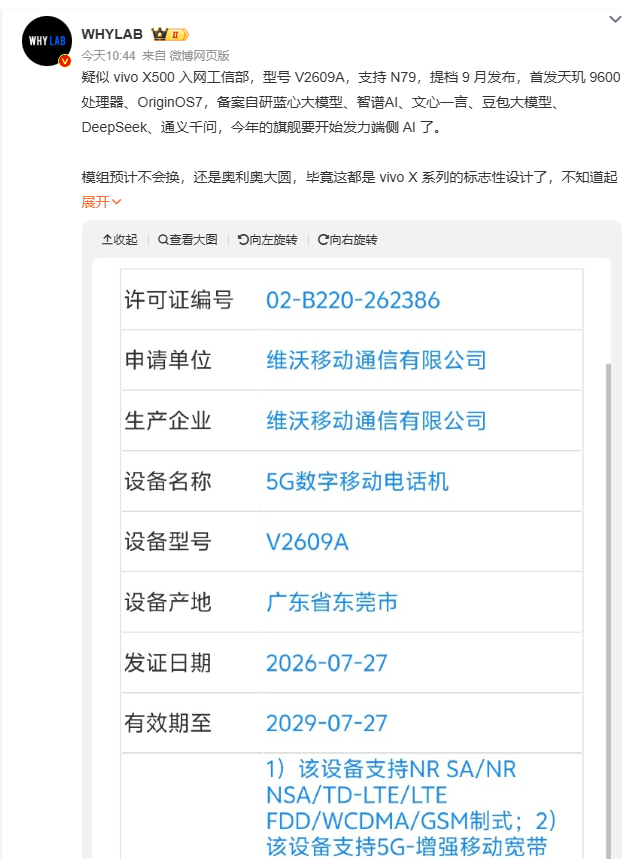Open the post options chevron menu
The width and height of the screenshot is (623, 859).
click(x=615, y=19)
